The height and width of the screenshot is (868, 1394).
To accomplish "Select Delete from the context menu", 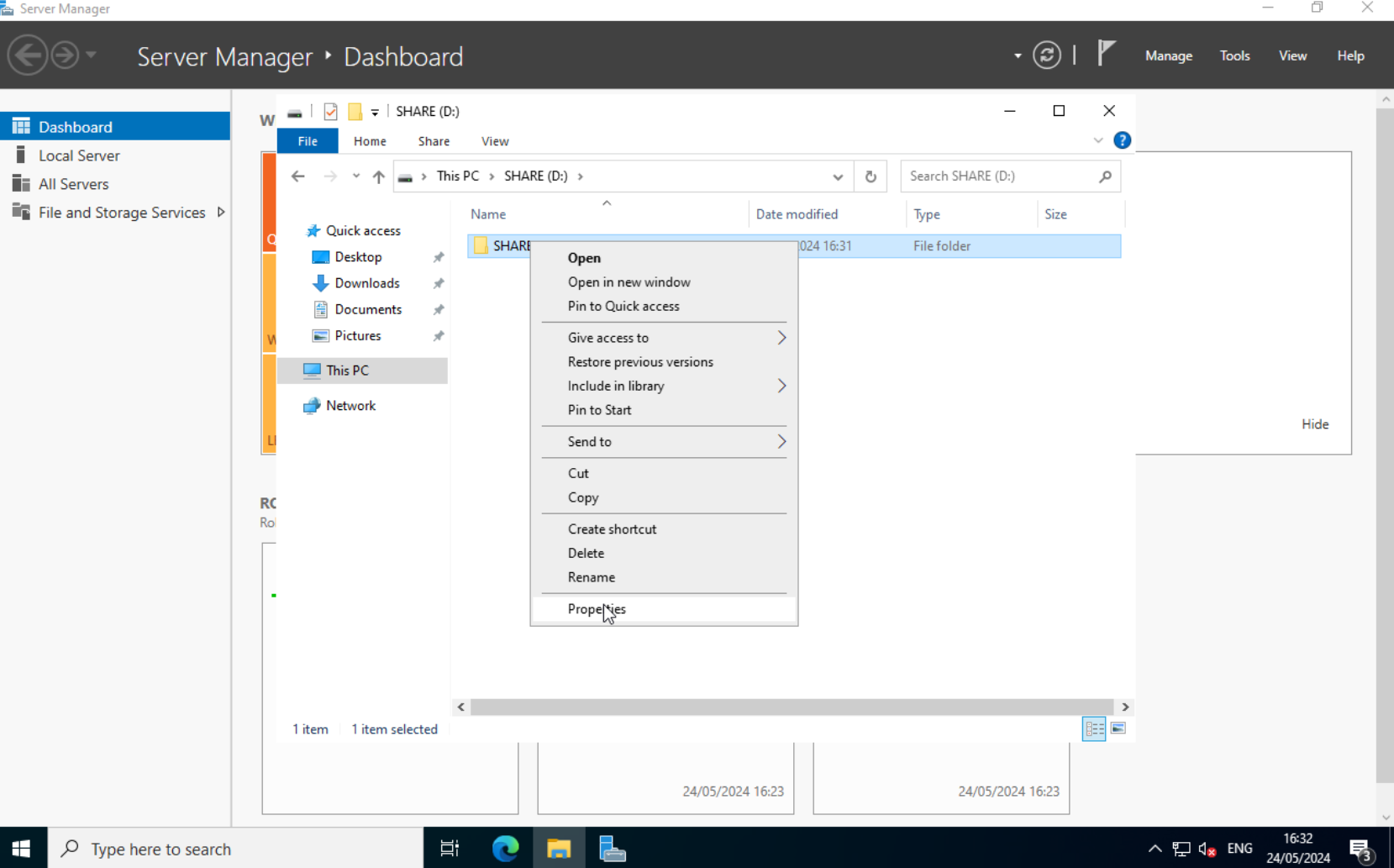I will coord(664,553).
